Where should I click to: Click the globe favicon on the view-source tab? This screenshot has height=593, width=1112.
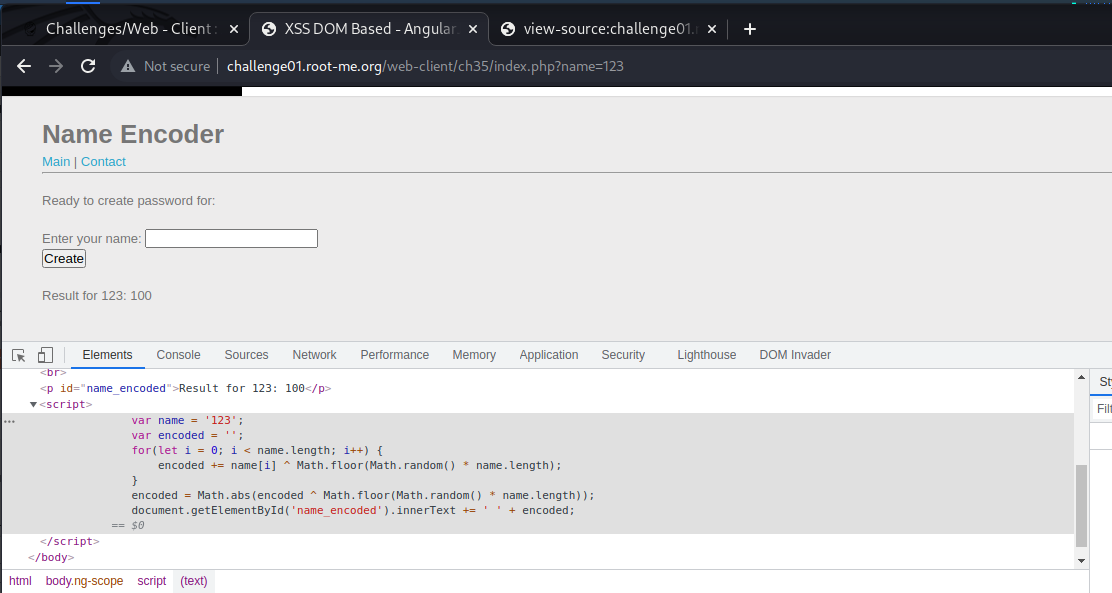pyautogui.click(x=508, y=29)
